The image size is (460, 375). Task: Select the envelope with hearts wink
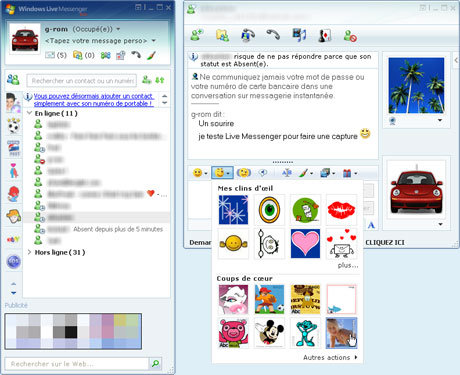(341, 243)
